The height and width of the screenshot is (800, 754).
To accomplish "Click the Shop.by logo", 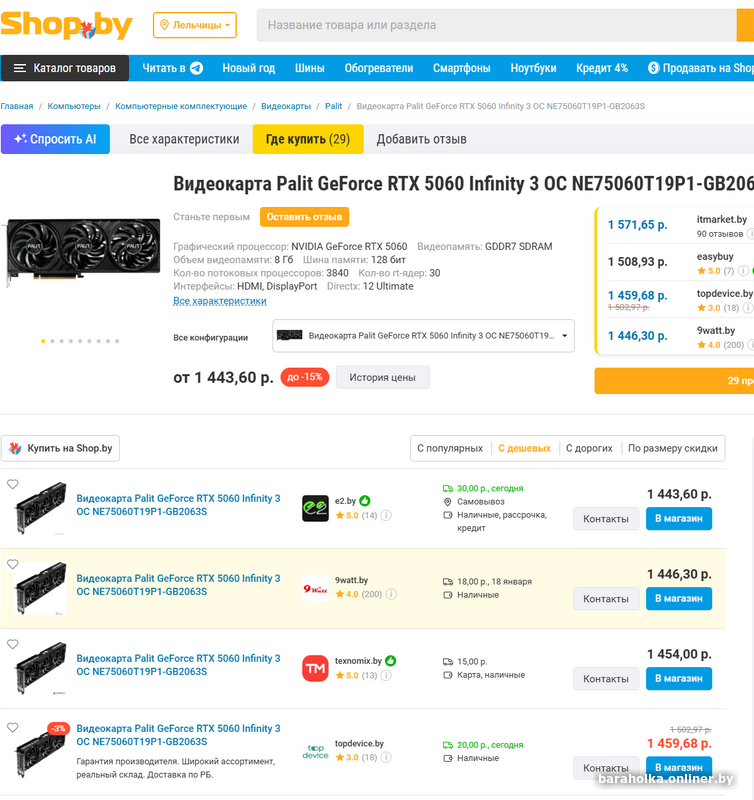I will [66, 25].
